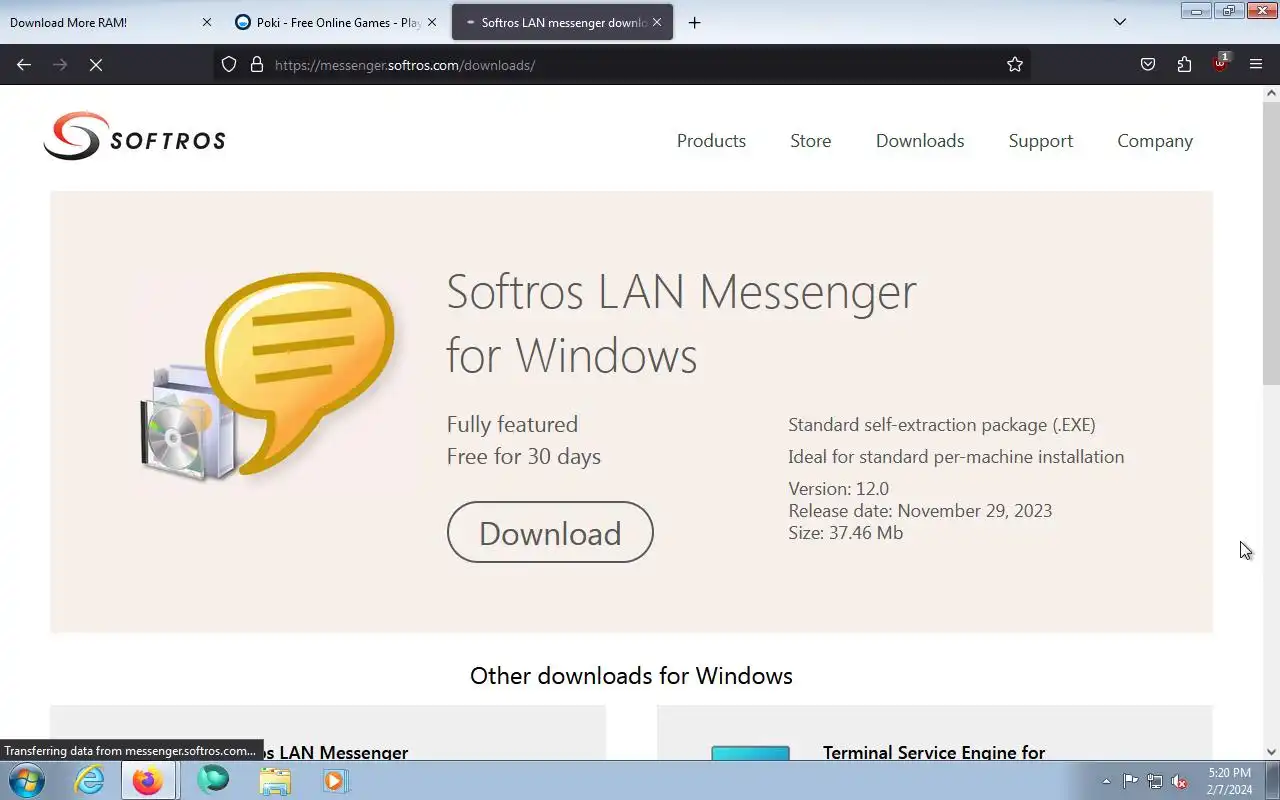Click the "Version: 12.0" text

[838, 489]
